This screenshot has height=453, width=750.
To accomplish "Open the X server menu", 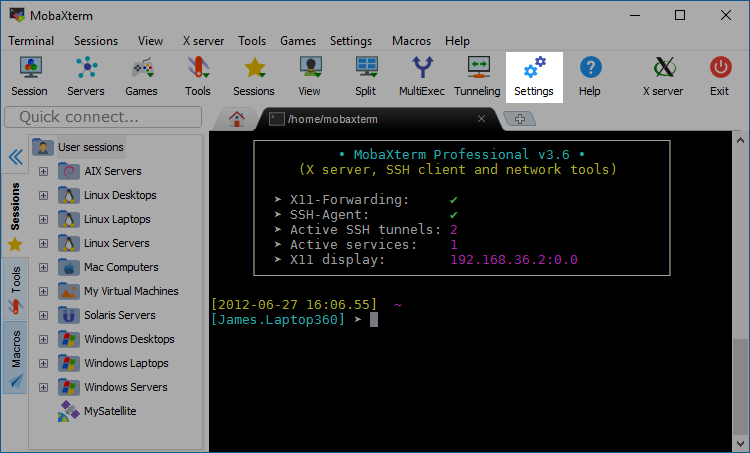I will click(x=204, y=41).
